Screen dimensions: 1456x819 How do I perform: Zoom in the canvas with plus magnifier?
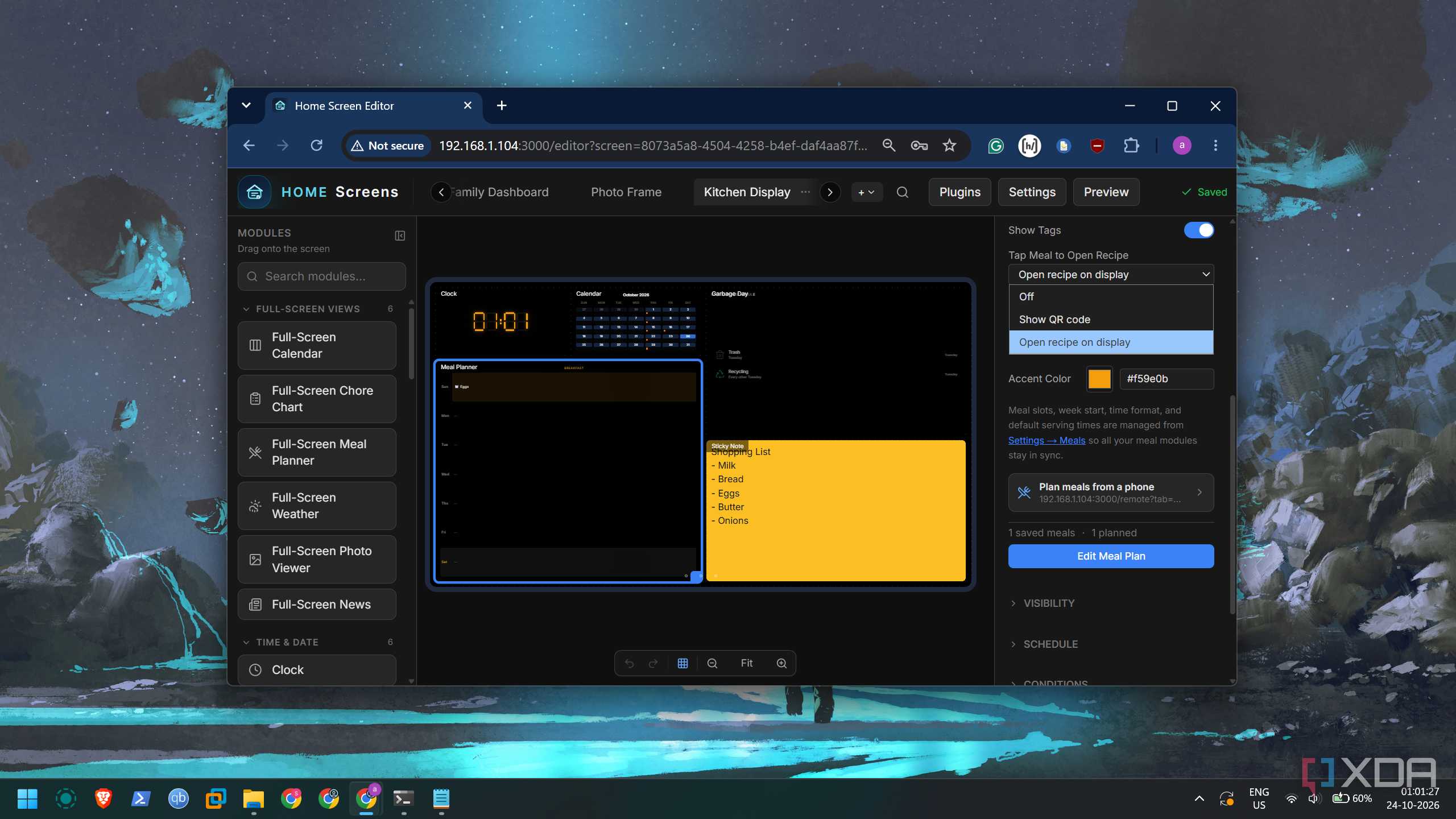pos(781,663)
